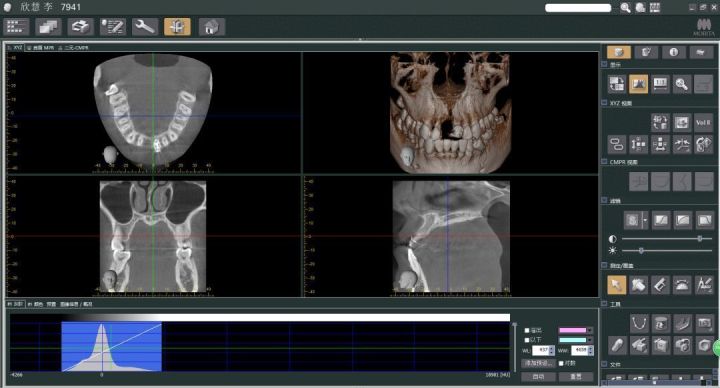Click the home icon in top toolbar
The image size is (720, 388).
tap(212, 27)
